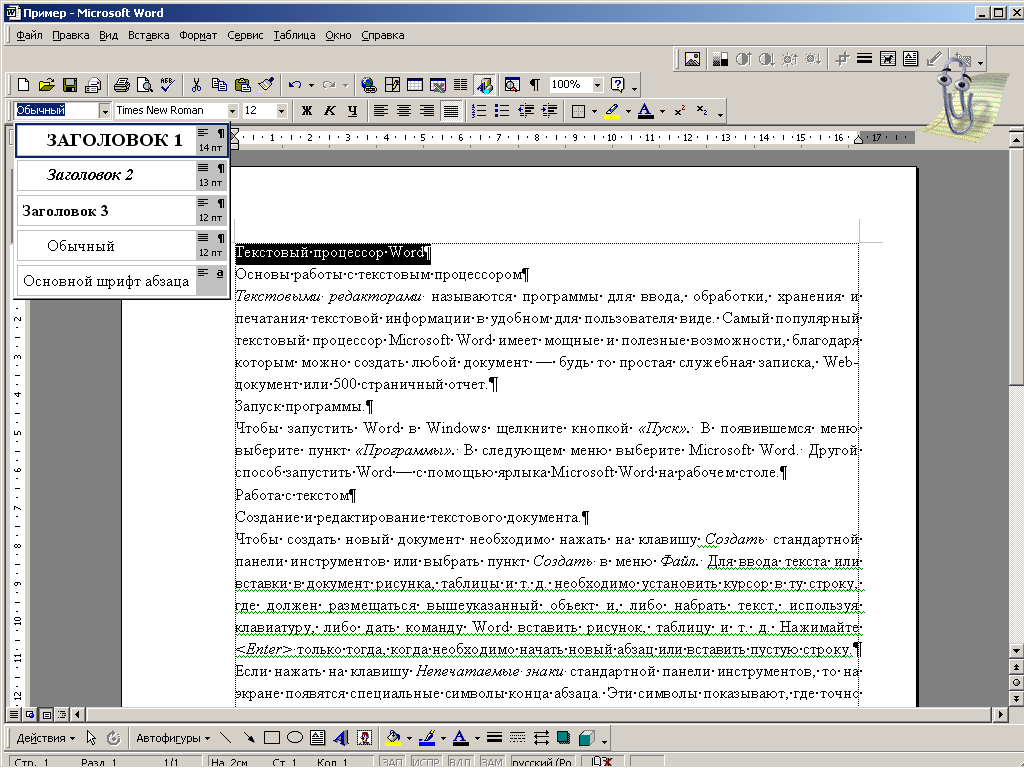1024x768 pixels.
Task: Insert hyperlink with globe icon
Action: coord(368,85)
